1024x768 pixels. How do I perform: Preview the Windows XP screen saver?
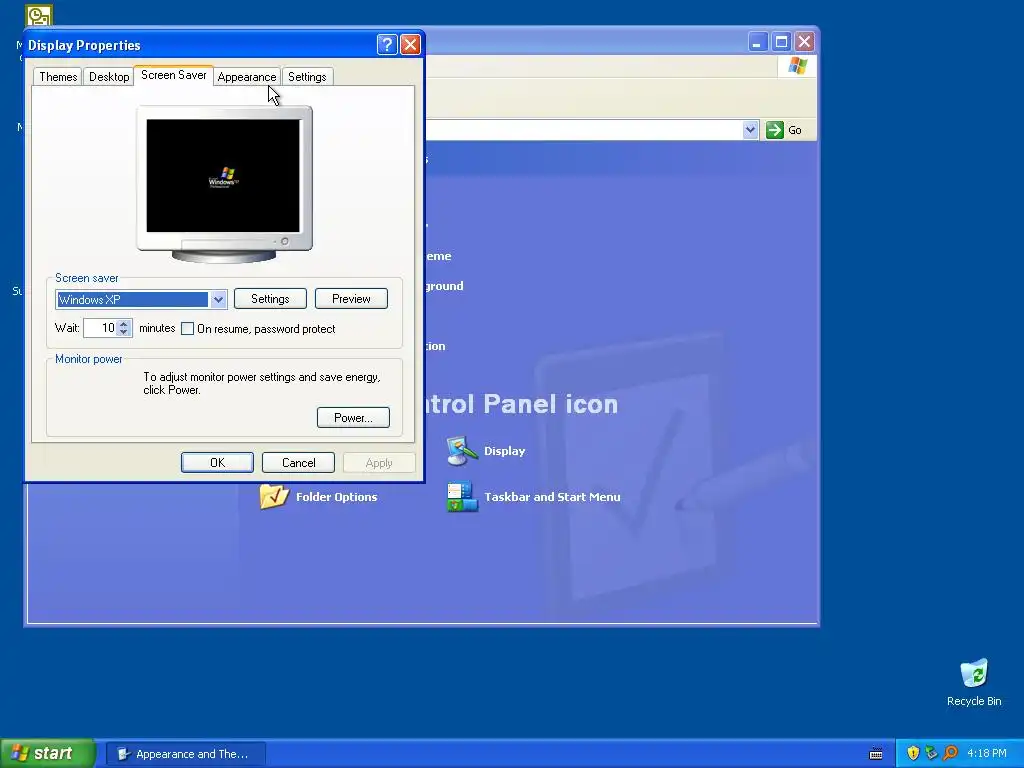point(351,298)
